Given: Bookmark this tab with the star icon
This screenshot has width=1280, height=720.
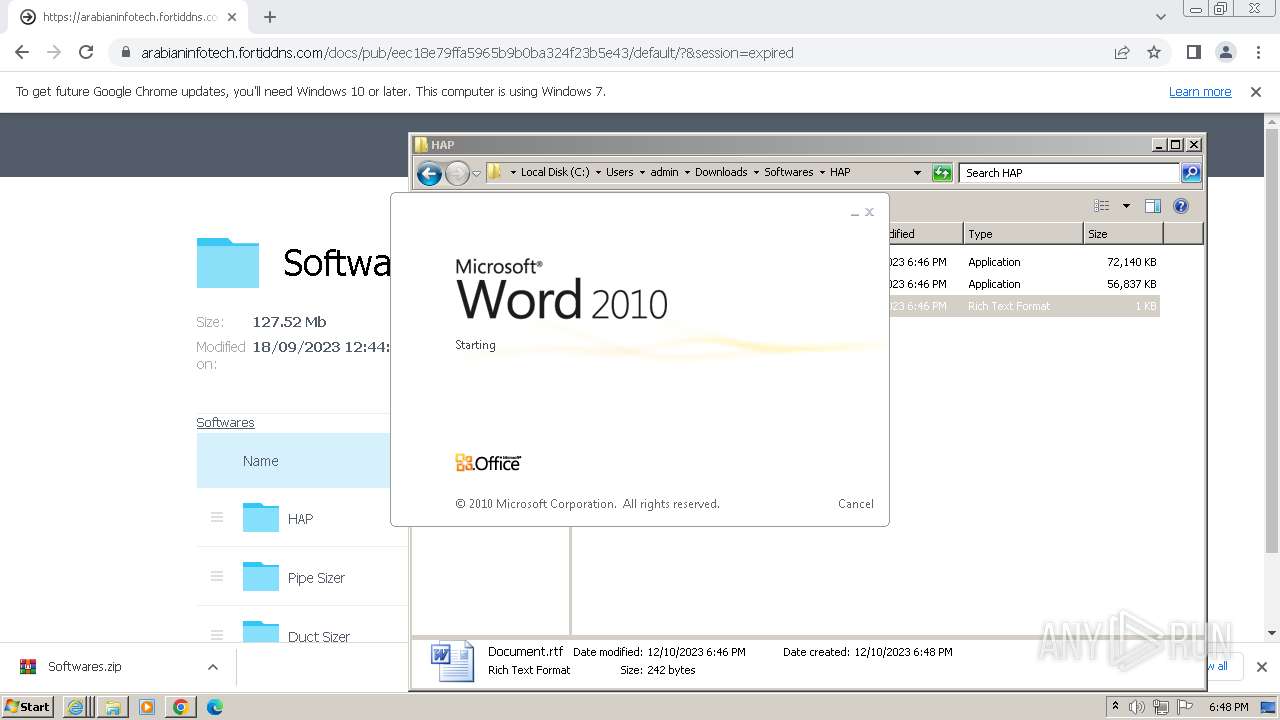Looking at the screenshot, I should [x=1154, y=53].
